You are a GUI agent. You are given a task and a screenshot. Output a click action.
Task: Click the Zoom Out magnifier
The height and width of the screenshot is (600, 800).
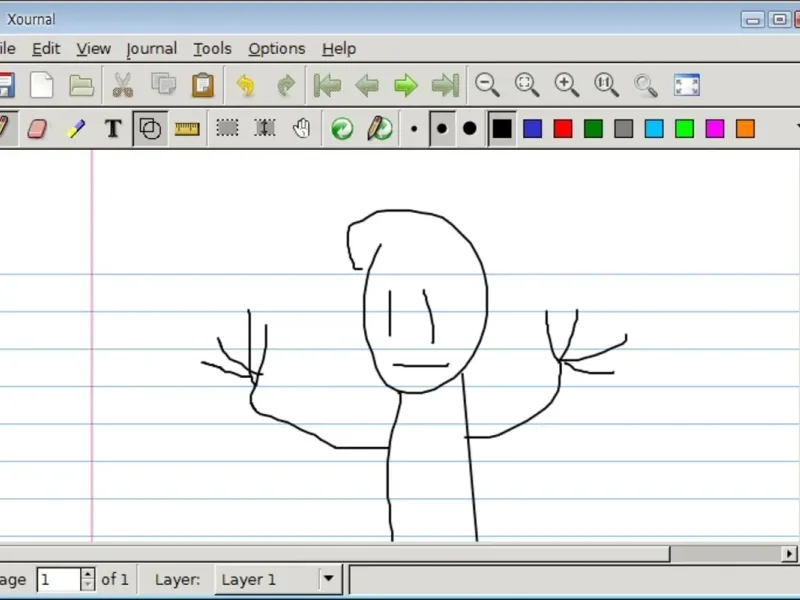coord(487,85)
